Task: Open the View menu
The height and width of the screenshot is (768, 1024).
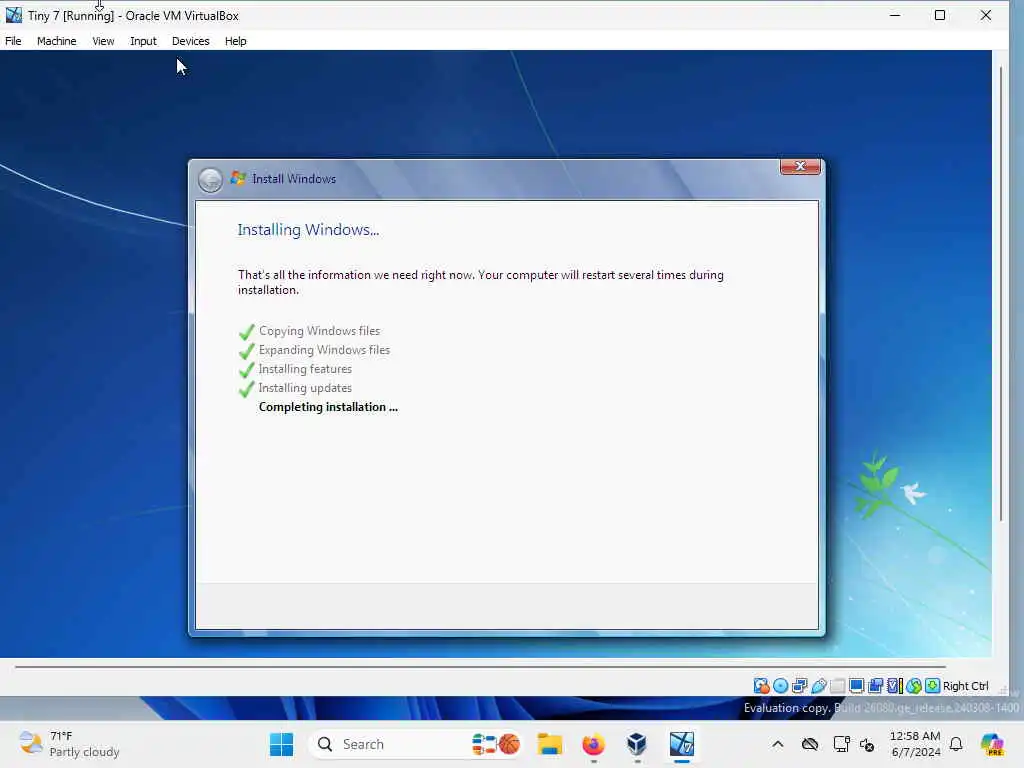Action: (x=103, y=41)
